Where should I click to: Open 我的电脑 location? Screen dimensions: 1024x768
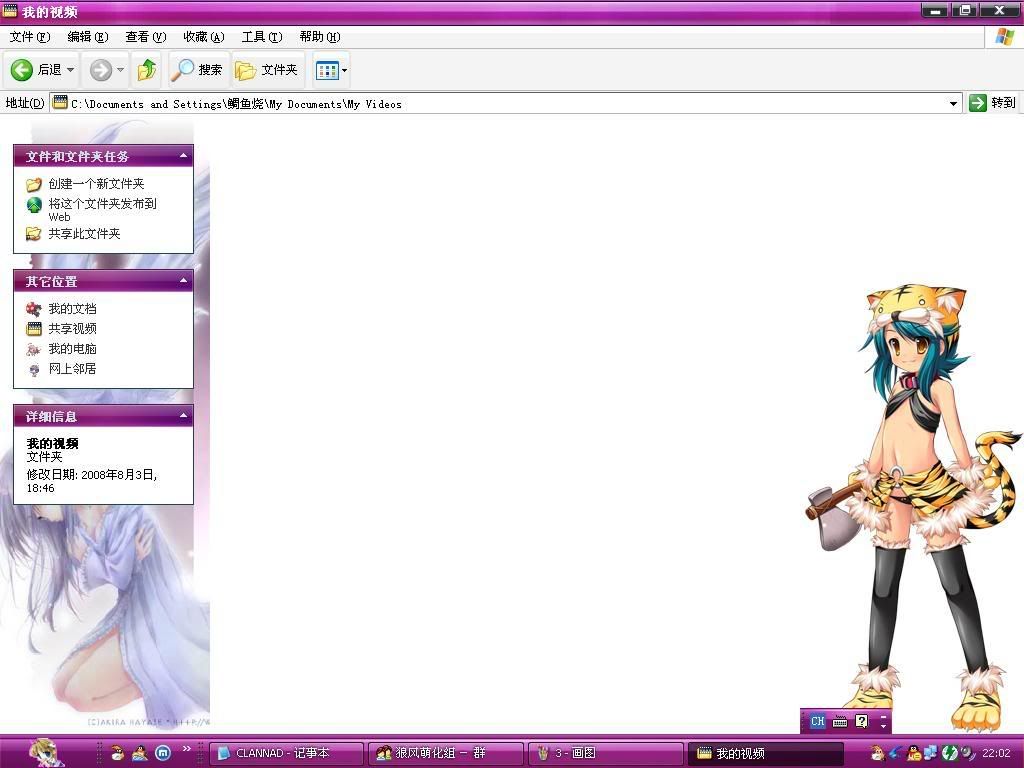tap(72, 349)
